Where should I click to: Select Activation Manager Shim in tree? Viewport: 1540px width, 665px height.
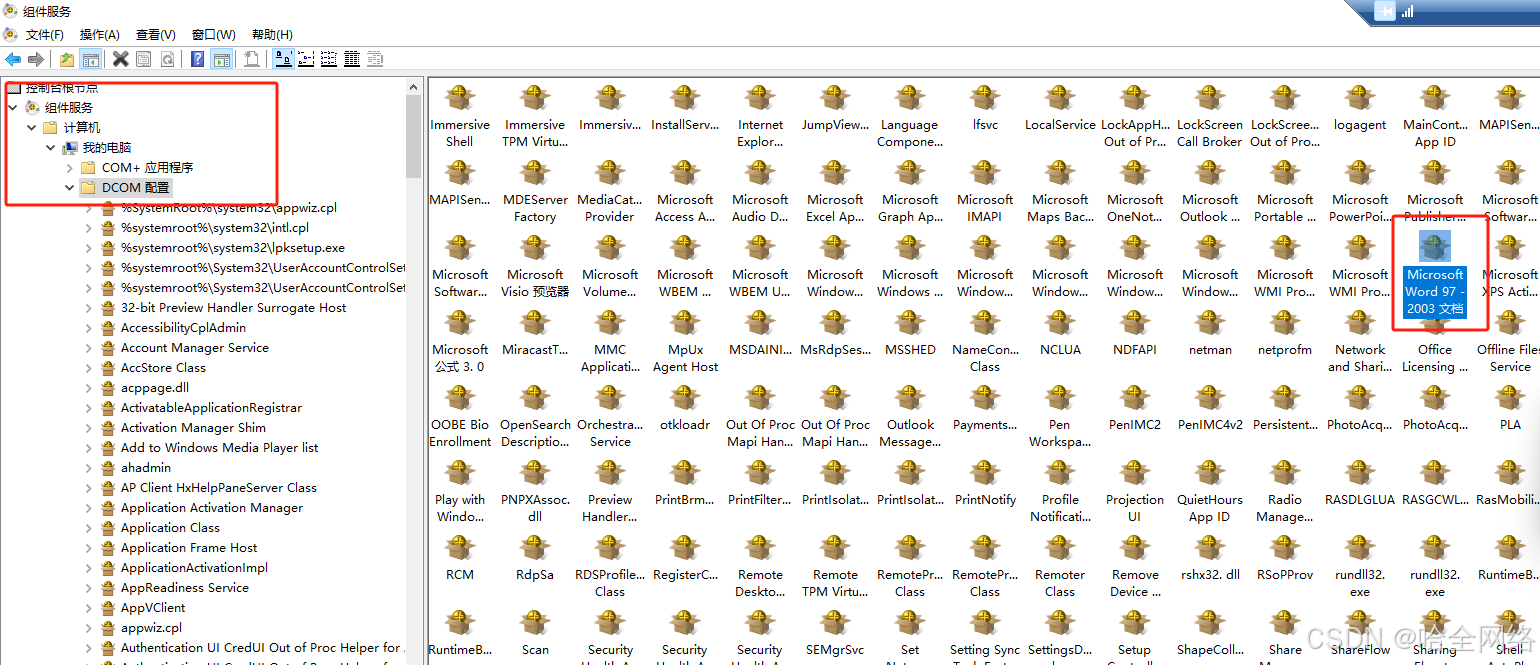193,428
